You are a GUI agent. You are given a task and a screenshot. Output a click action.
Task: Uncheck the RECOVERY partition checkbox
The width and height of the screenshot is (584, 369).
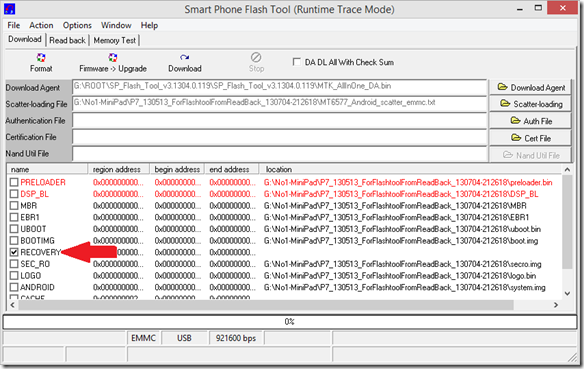click(x=14, y=252)
